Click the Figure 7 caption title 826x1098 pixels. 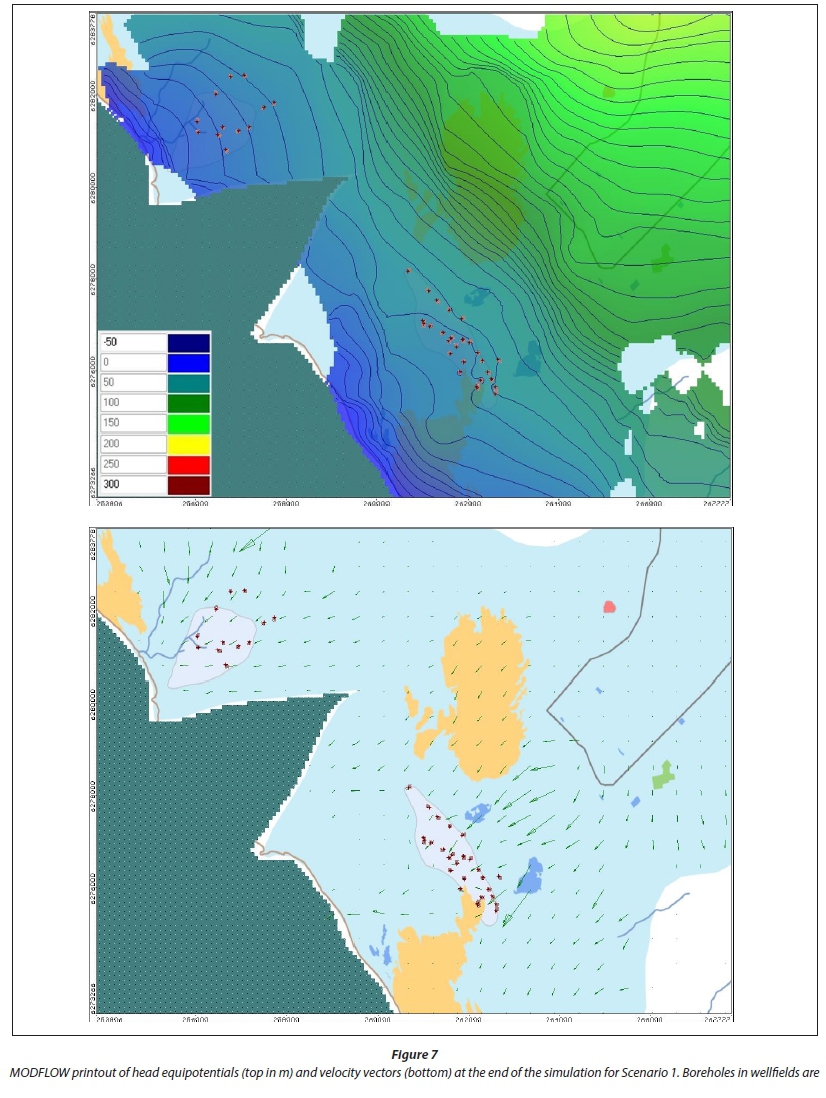coord(413,1054)
